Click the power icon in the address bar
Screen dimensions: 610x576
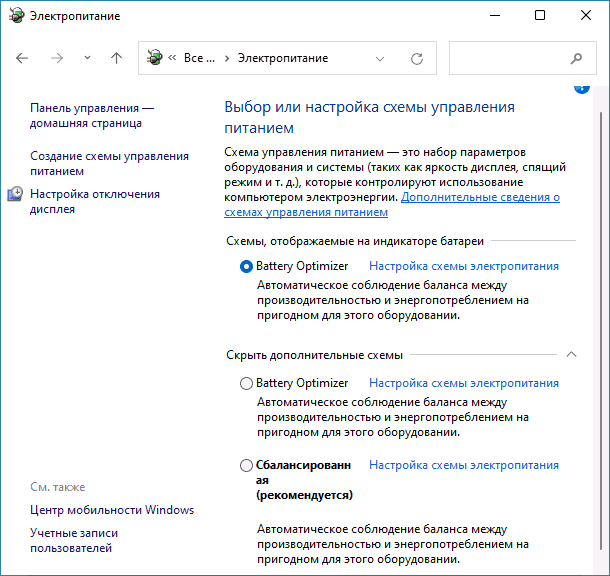click(x=154, y=58)
